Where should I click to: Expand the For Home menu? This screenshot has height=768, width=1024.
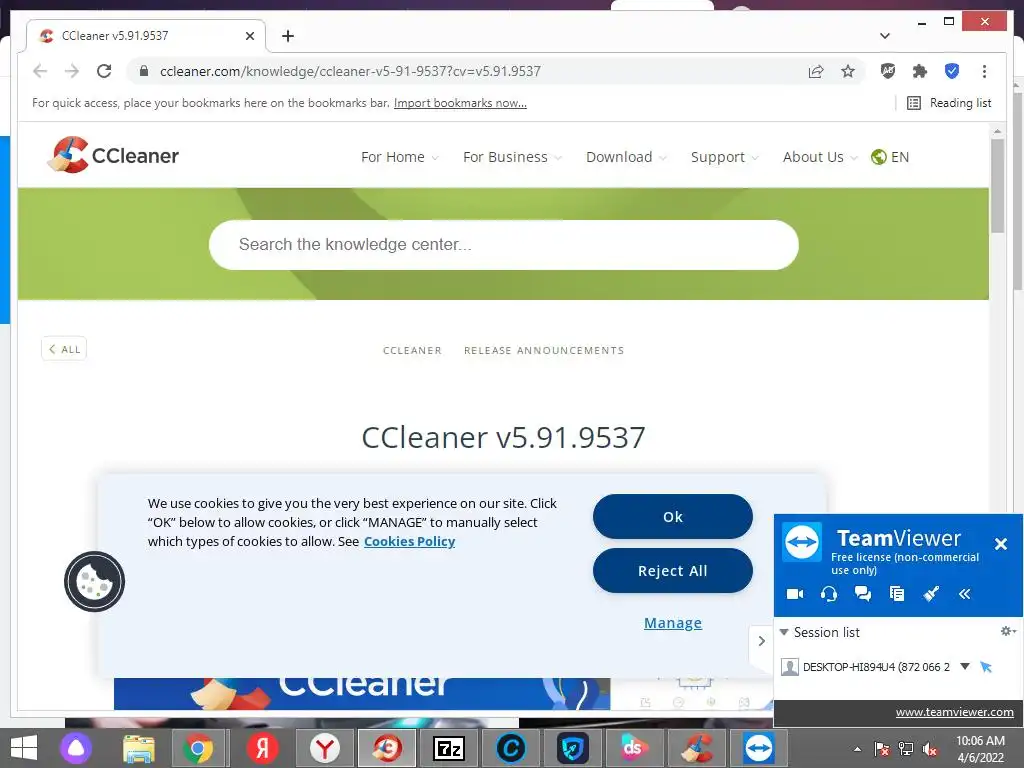[400, 157]
